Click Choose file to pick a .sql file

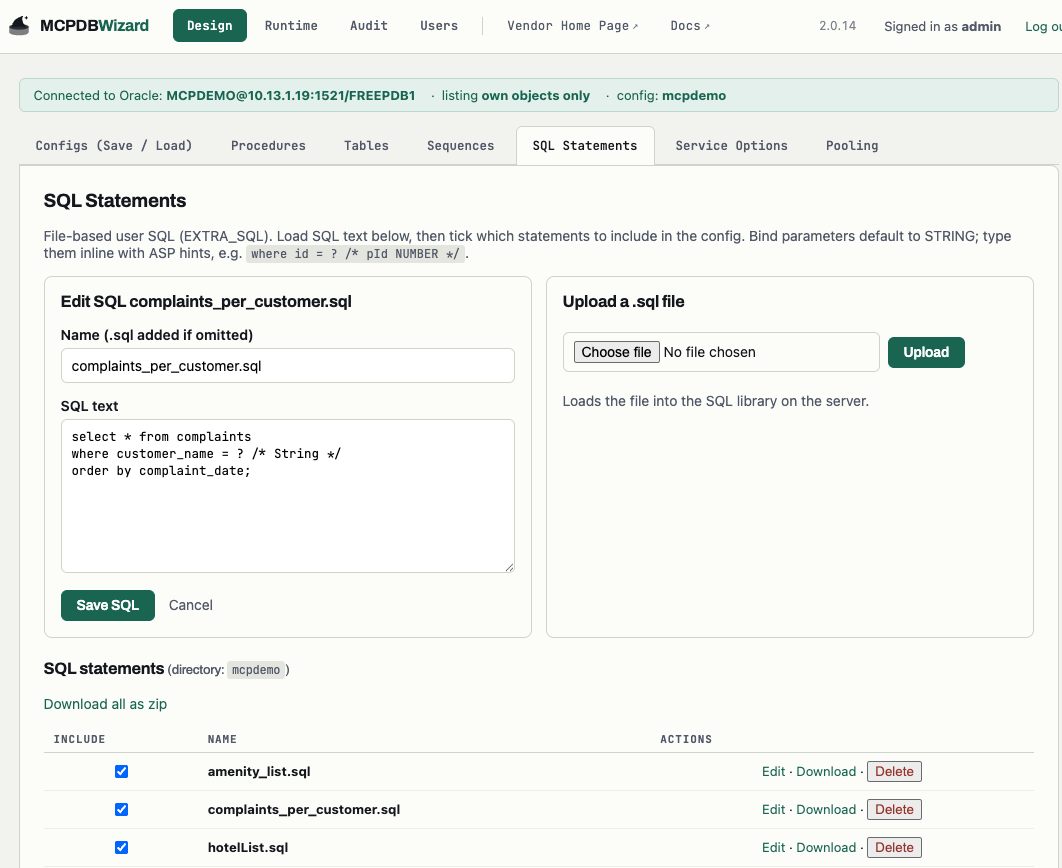pyautogui.click(x=616, y=352)
